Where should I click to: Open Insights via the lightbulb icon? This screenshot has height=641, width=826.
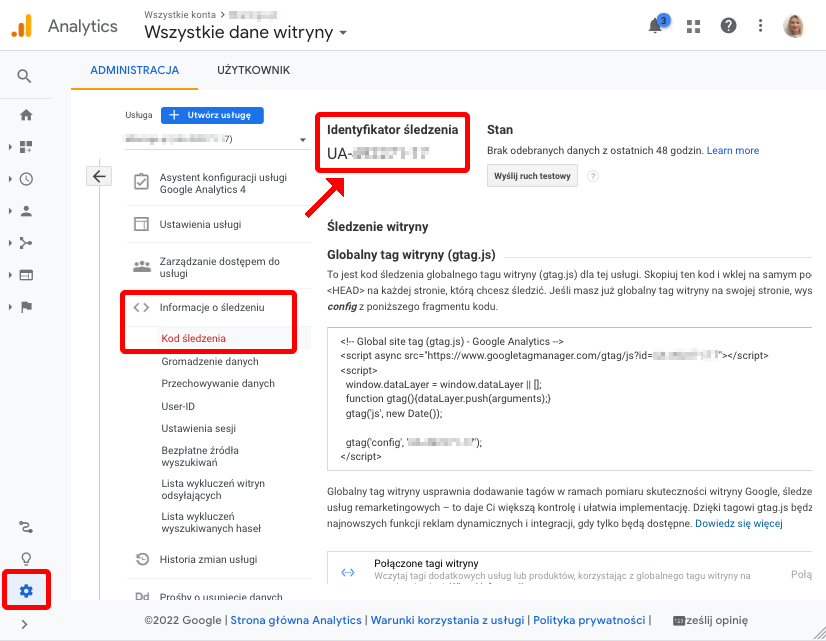pos(26,558)
